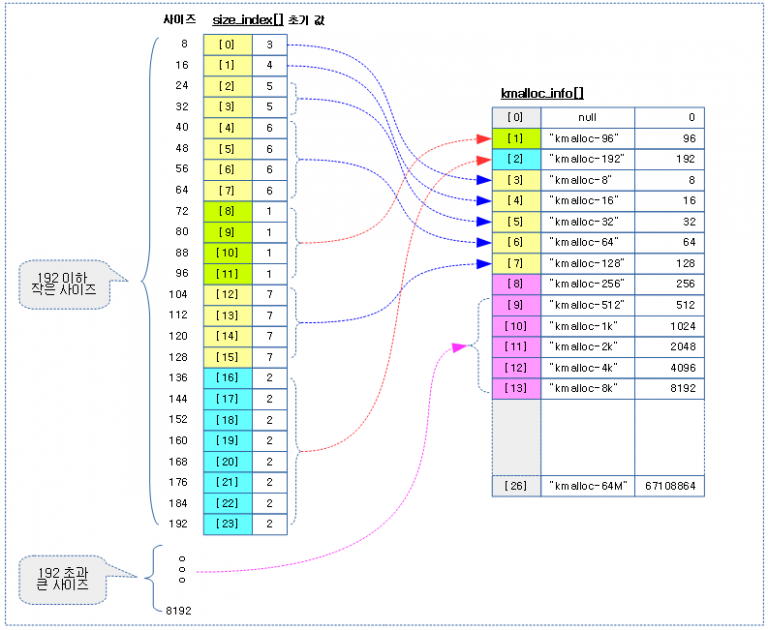Image resolution: width=768 pixels, height=630 pixels.
Task: Click size_index cell [0]
Action: [228, 45]
